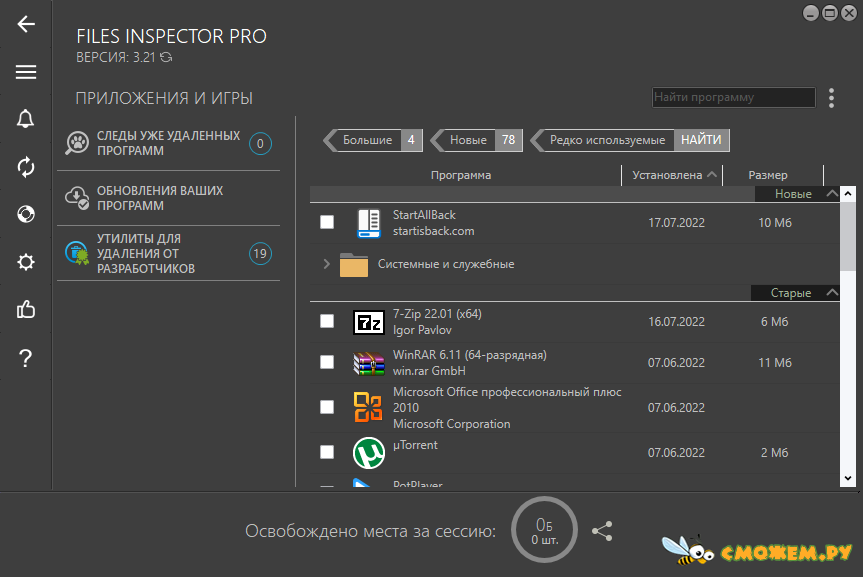Open Следы уже удаленных программ section
Screen dimensions: 863x577
click(168, 143)
